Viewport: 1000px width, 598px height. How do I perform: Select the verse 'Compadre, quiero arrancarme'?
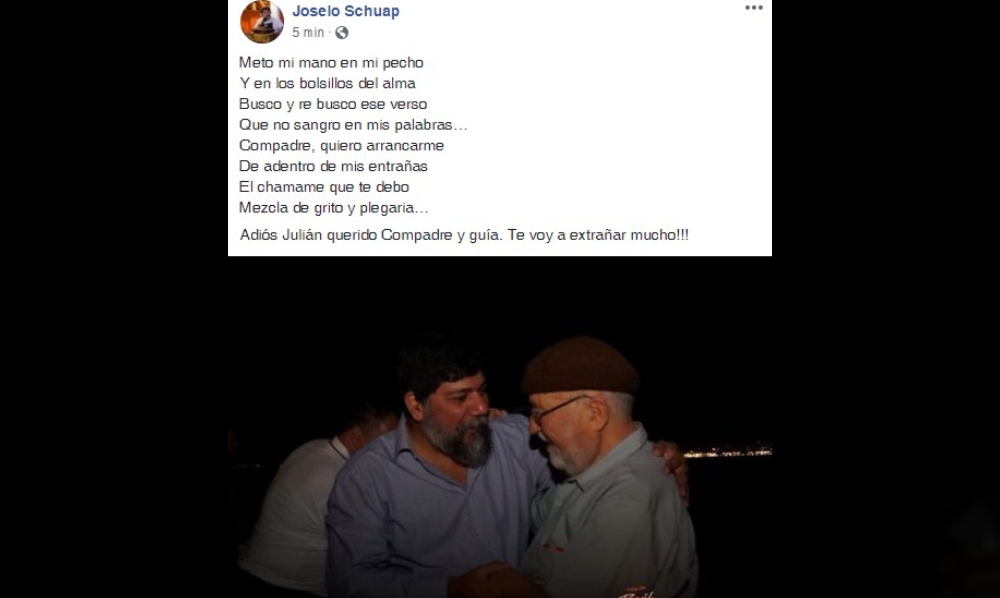(x=341, y=145)
